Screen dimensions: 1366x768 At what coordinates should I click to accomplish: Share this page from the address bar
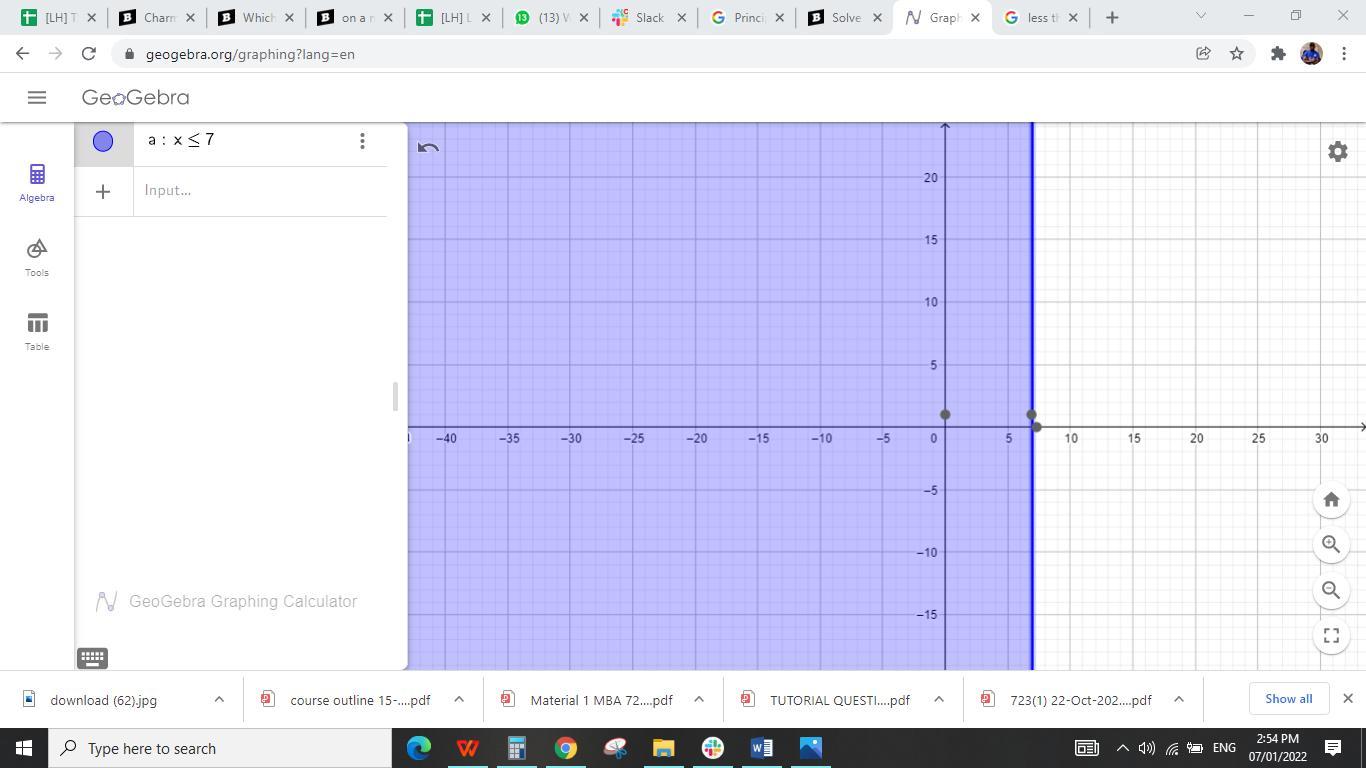pyautogui.click(x=1203, y=54)
